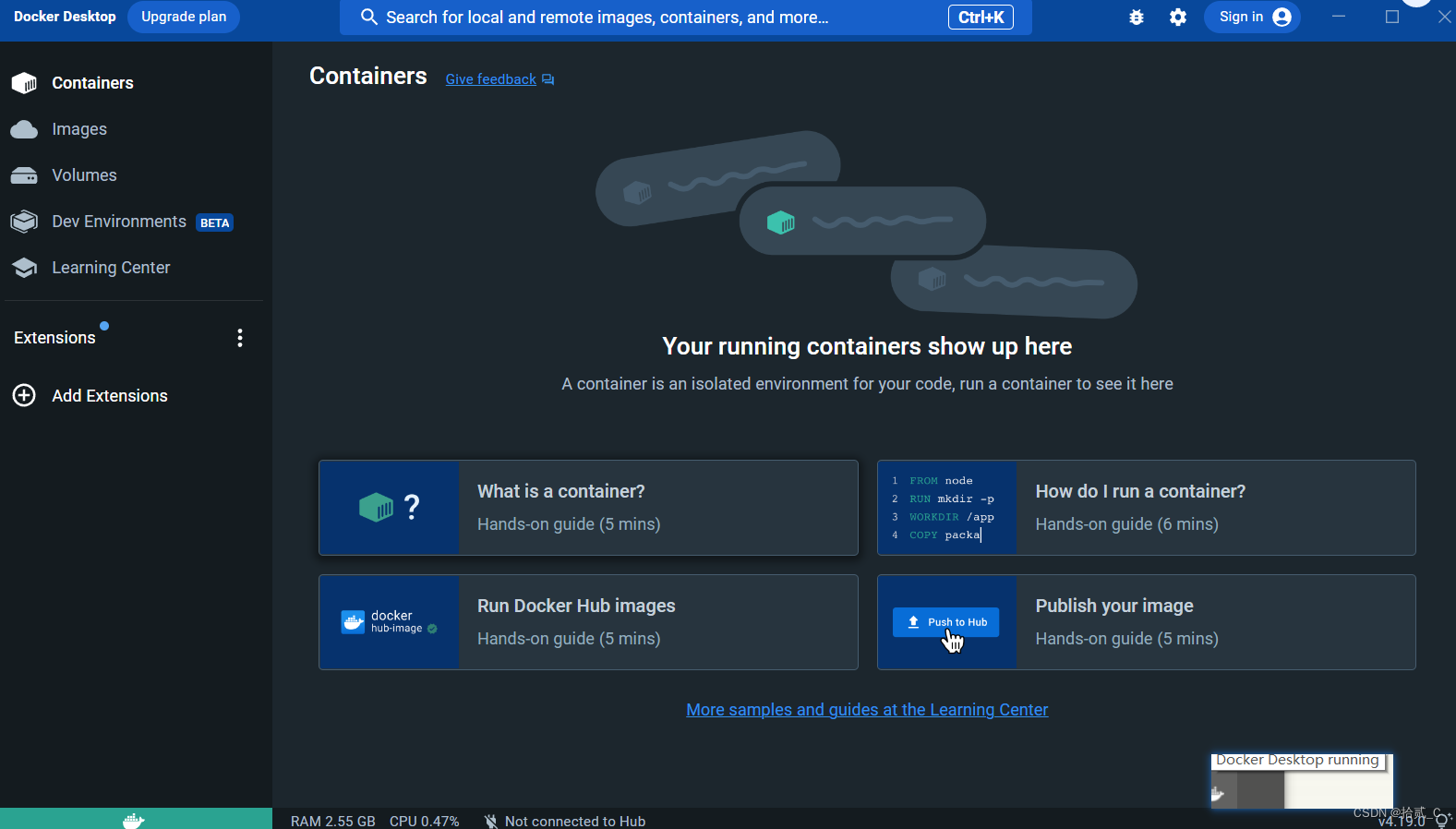Open the Learning Center sidebar item
1456x829 pixels.
point(111,268)
